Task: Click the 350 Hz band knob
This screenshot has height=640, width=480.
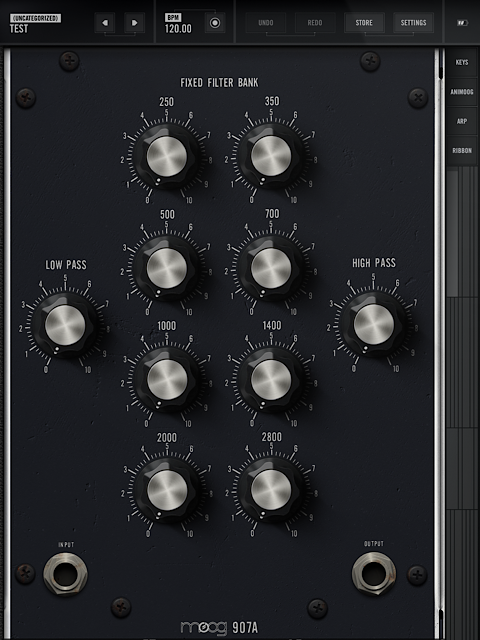Action: 271,156
